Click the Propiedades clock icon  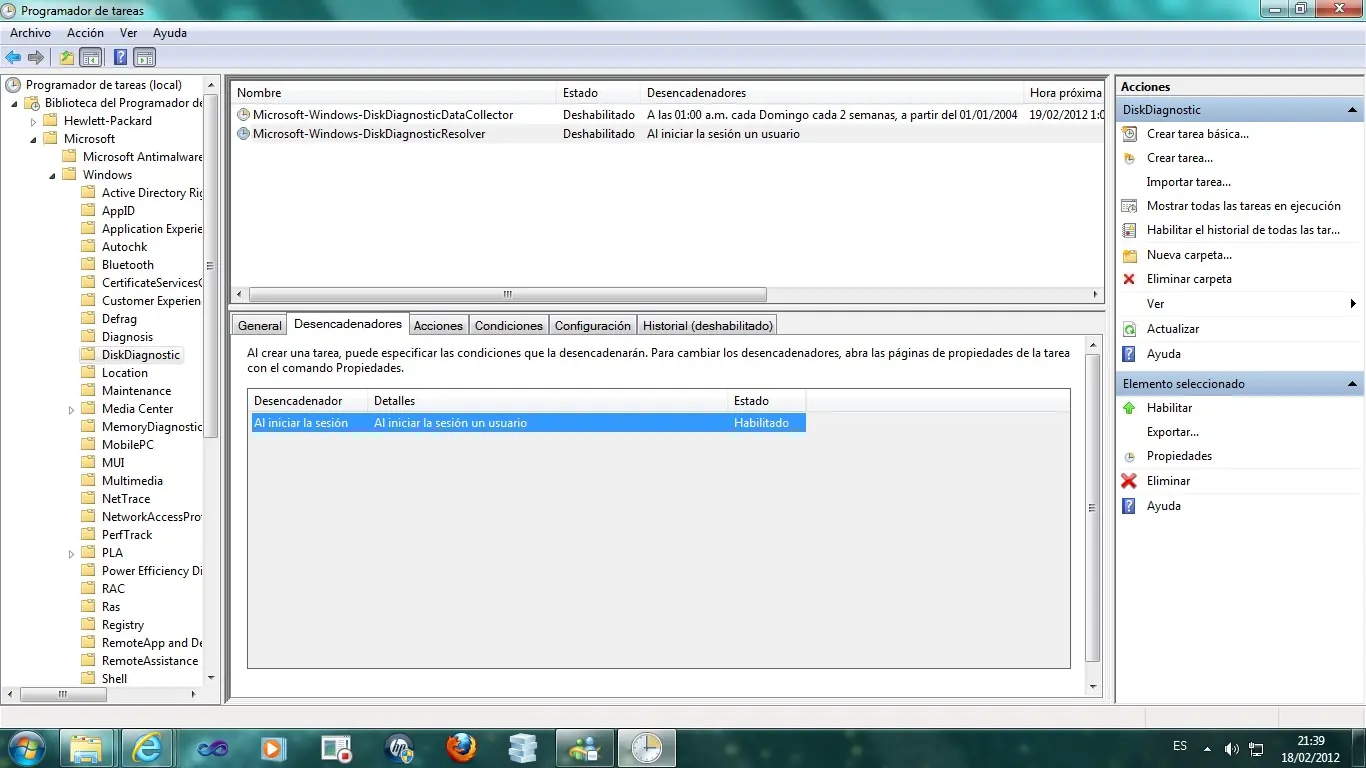[1129, 456]
